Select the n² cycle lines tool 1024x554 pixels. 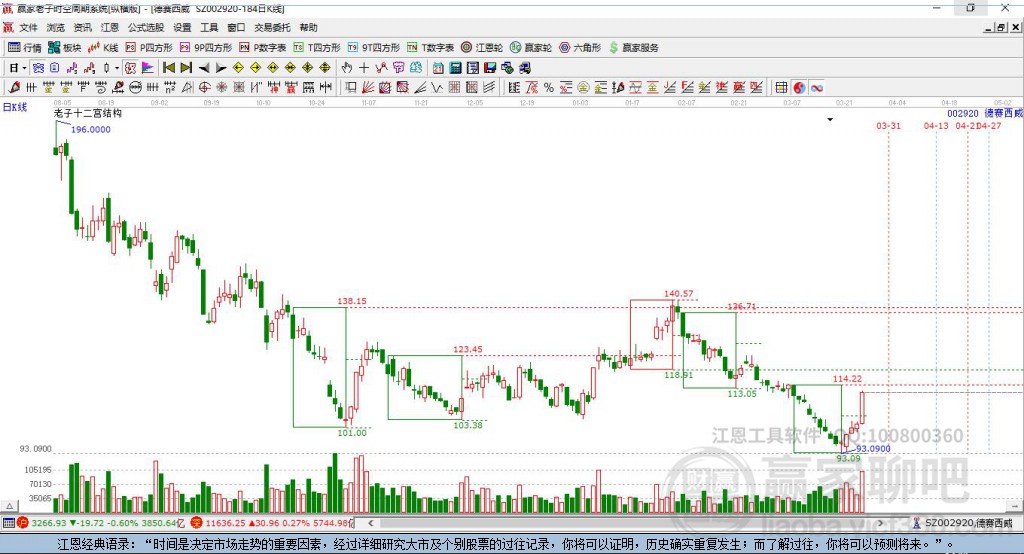tap(170, 88)
